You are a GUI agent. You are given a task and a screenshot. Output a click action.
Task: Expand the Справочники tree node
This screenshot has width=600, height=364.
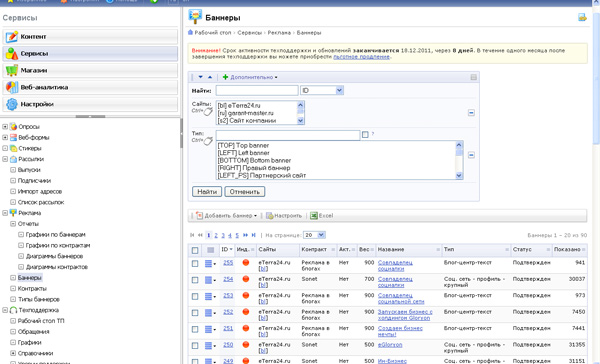coord(13,353)
